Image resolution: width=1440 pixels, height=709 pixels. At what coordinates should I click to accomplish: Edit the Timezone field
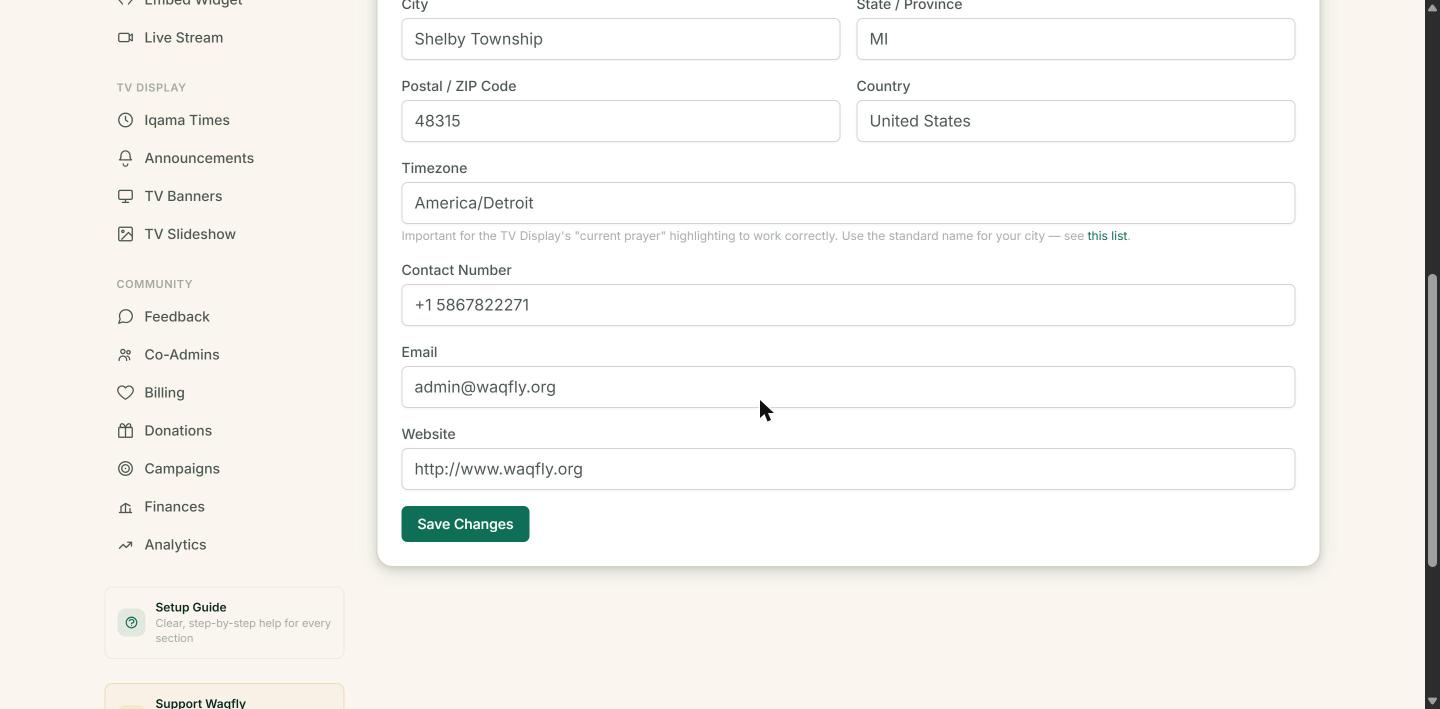(848, 203)
